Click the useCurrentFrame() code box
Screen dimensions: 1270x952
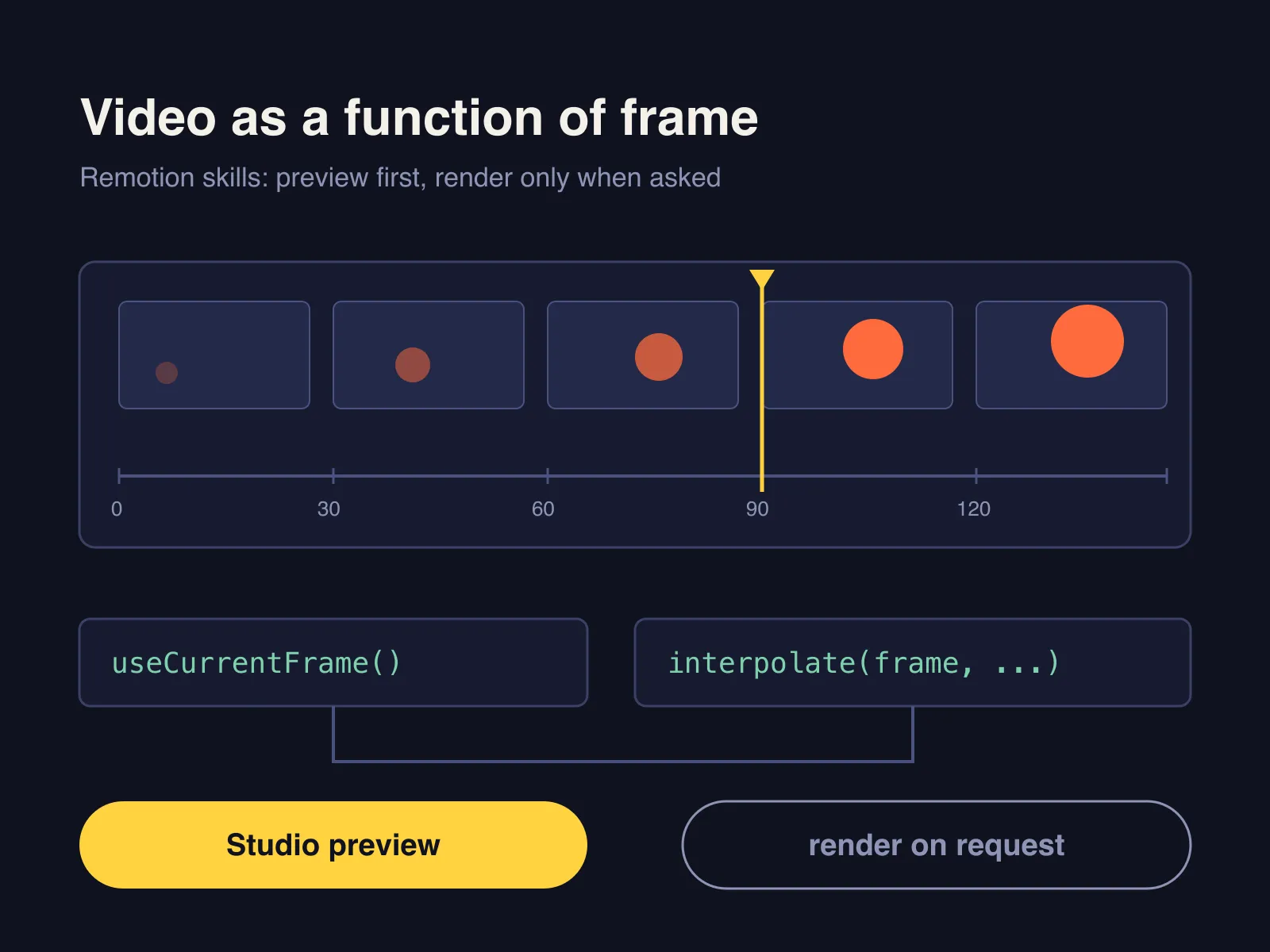click(x=333, y=662)
